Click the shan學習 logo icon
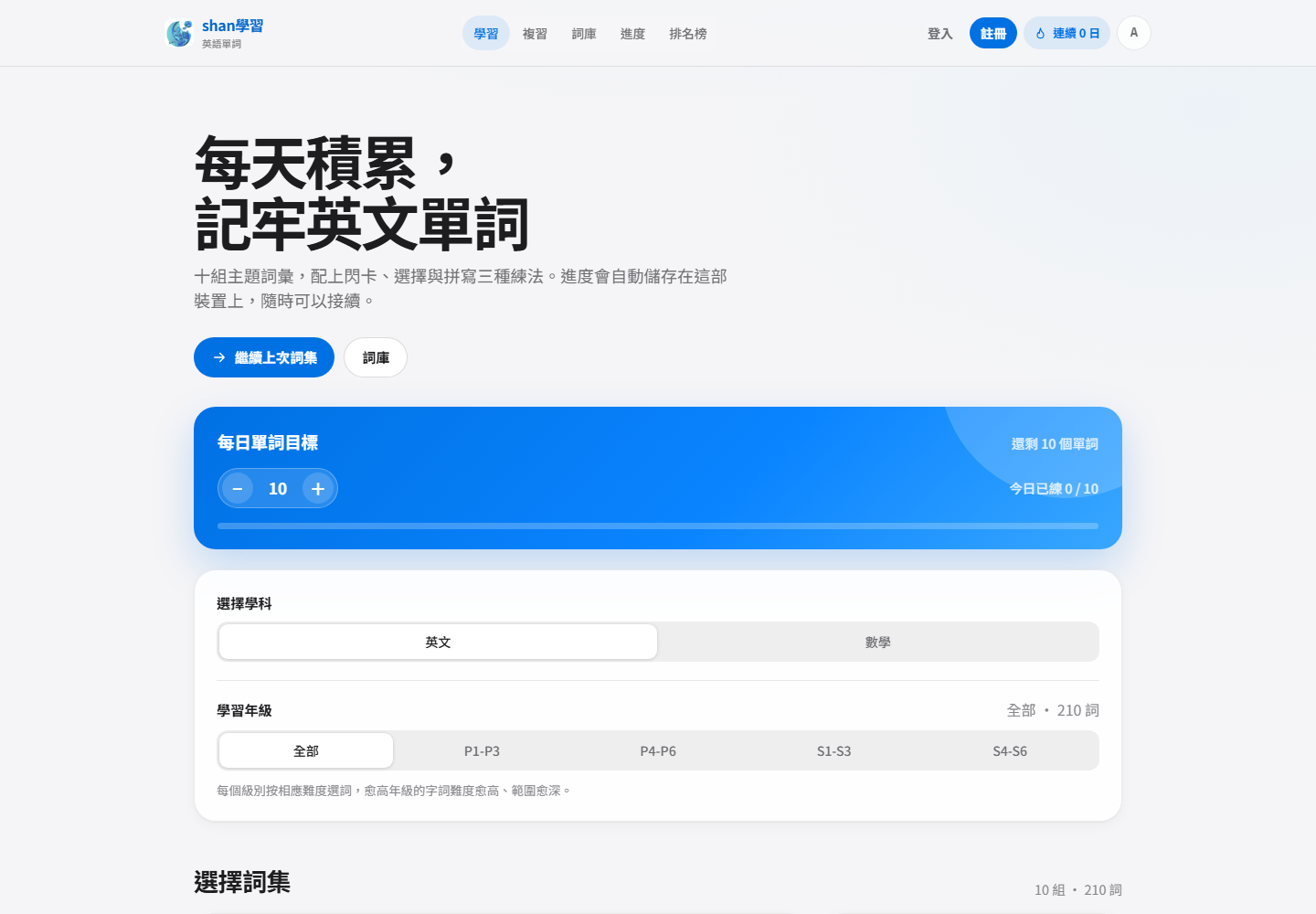The height and width of the screenshot is (914, 1316). pyautogui.click(x=179, y=33)
